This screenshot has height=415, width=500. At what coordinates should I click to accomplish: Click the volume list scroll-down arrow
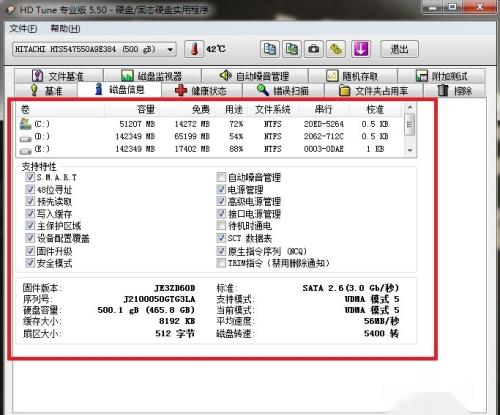pyautogui.click(x=410, y=151)
